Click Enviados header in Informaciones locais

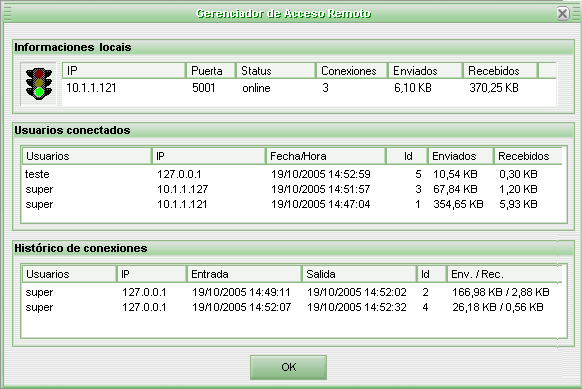[425, 71]
